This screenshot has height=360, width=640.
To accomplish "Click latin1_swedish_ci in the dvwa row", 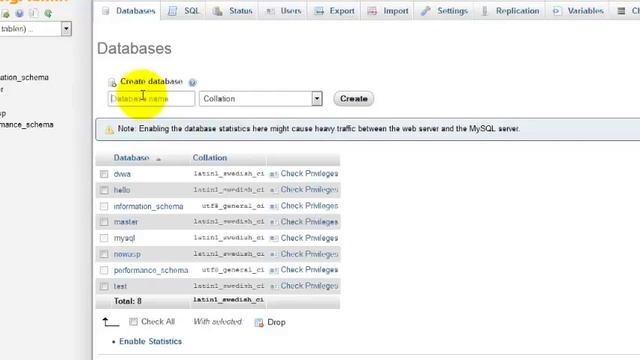I will [229, 174].
